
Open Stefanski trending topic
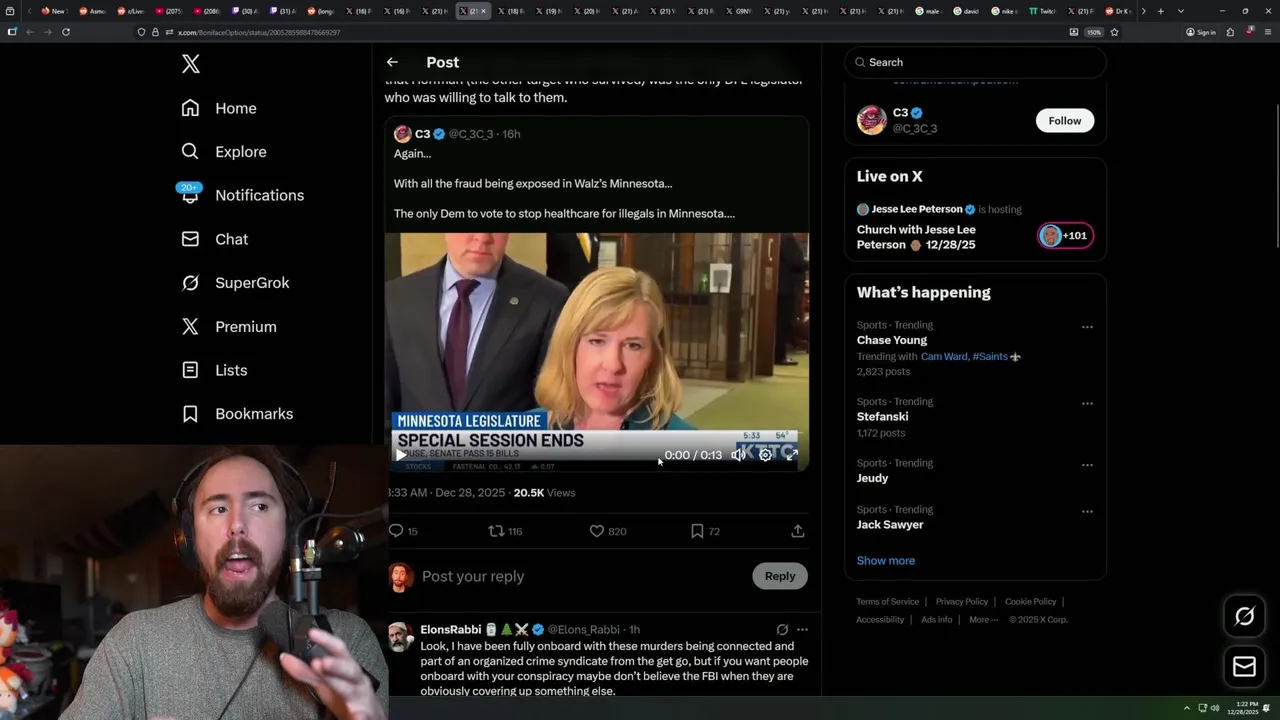(882, 417)
